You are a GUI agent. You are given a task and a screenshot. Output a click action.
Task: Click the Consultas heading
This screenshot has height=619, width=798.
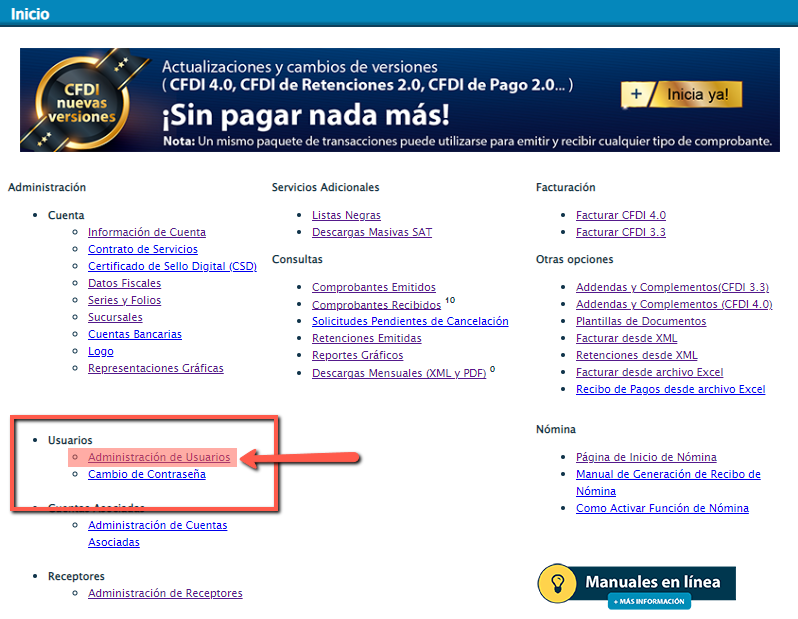tap(297, 259)
